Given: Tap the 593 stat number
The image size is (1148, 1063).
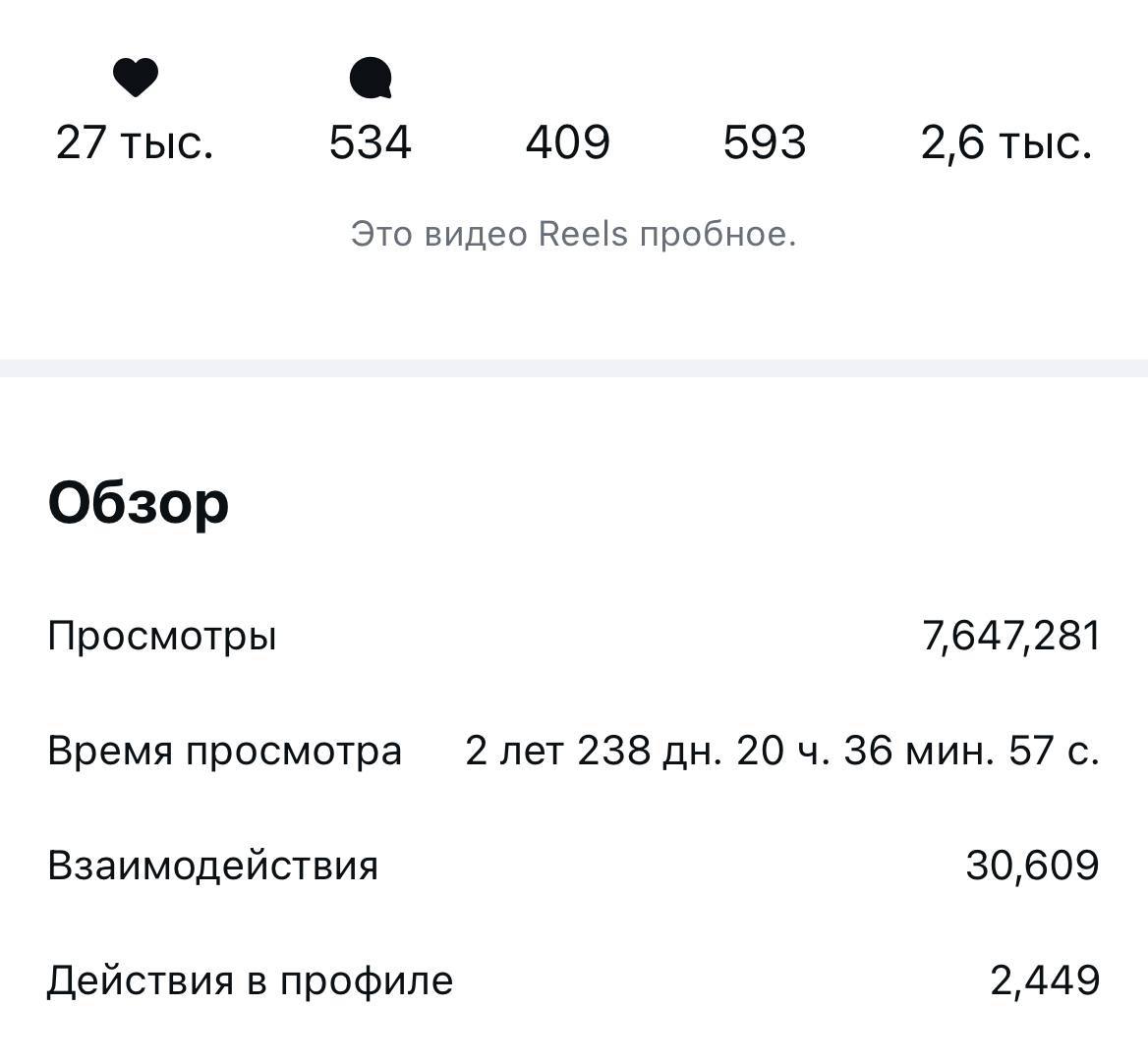Looking at the screenshot, I should [765, 142].
